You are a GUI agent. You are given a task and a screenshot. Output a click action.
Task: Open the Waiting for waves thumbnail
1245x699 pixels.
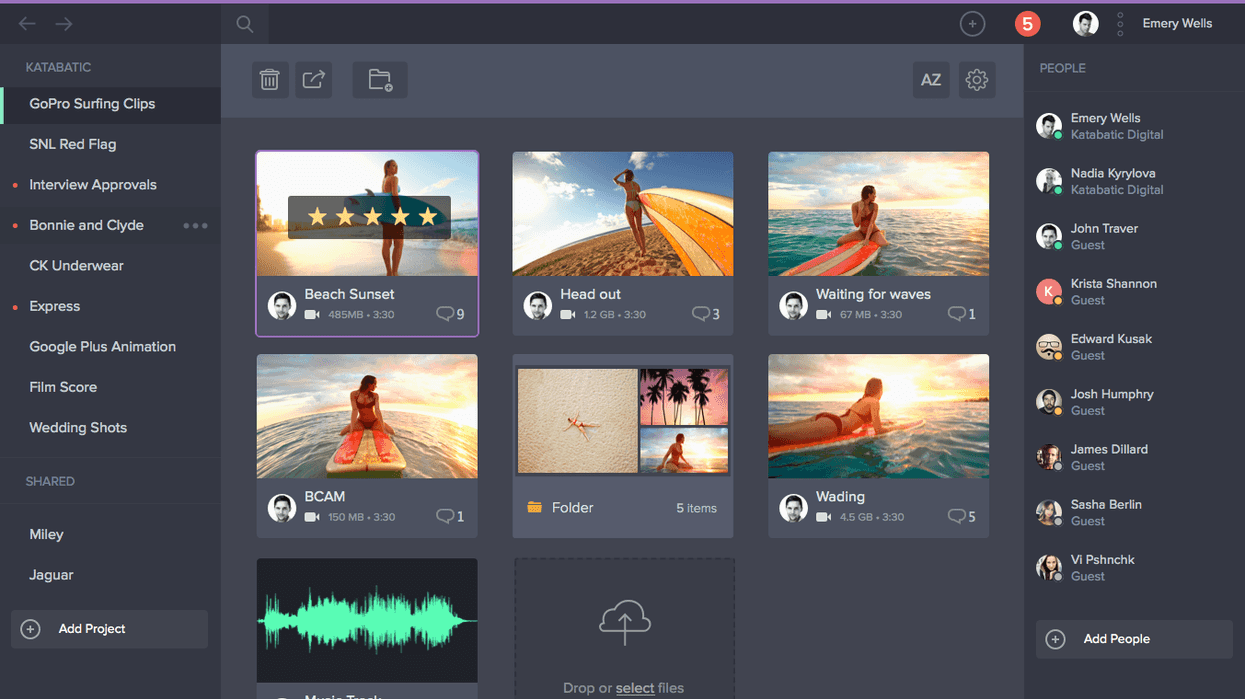coord(879,214)
